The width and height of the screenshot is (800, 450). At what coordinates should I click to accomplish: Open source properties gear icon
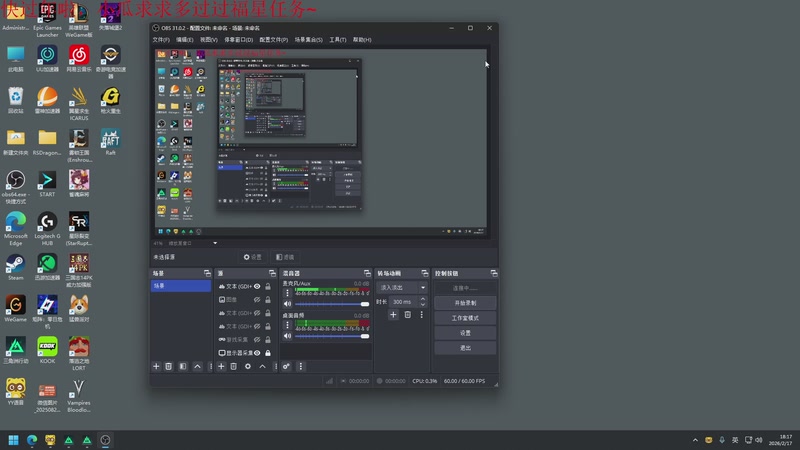tap(248, 366)
